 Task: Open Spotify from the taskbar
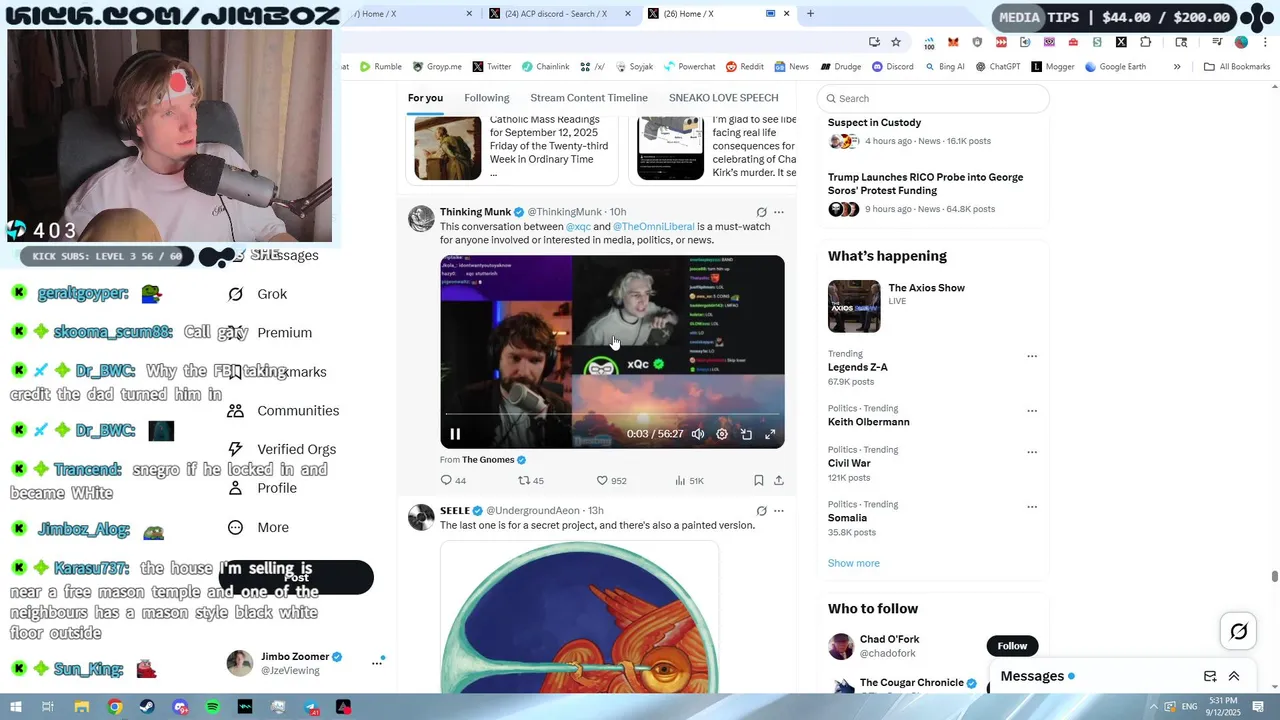213,707
